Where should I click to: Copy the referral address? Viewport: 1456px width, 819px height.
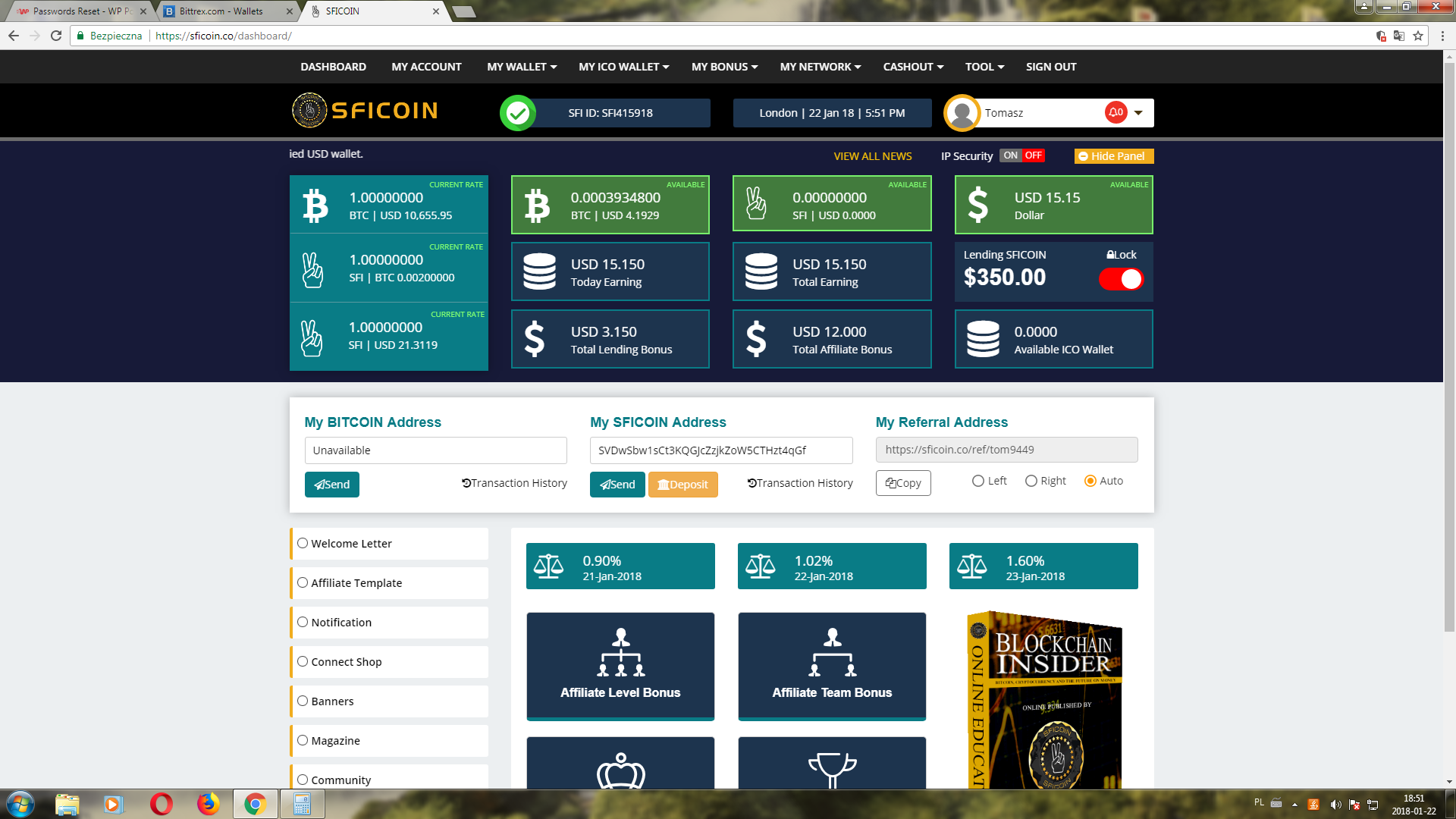point(903,483)
